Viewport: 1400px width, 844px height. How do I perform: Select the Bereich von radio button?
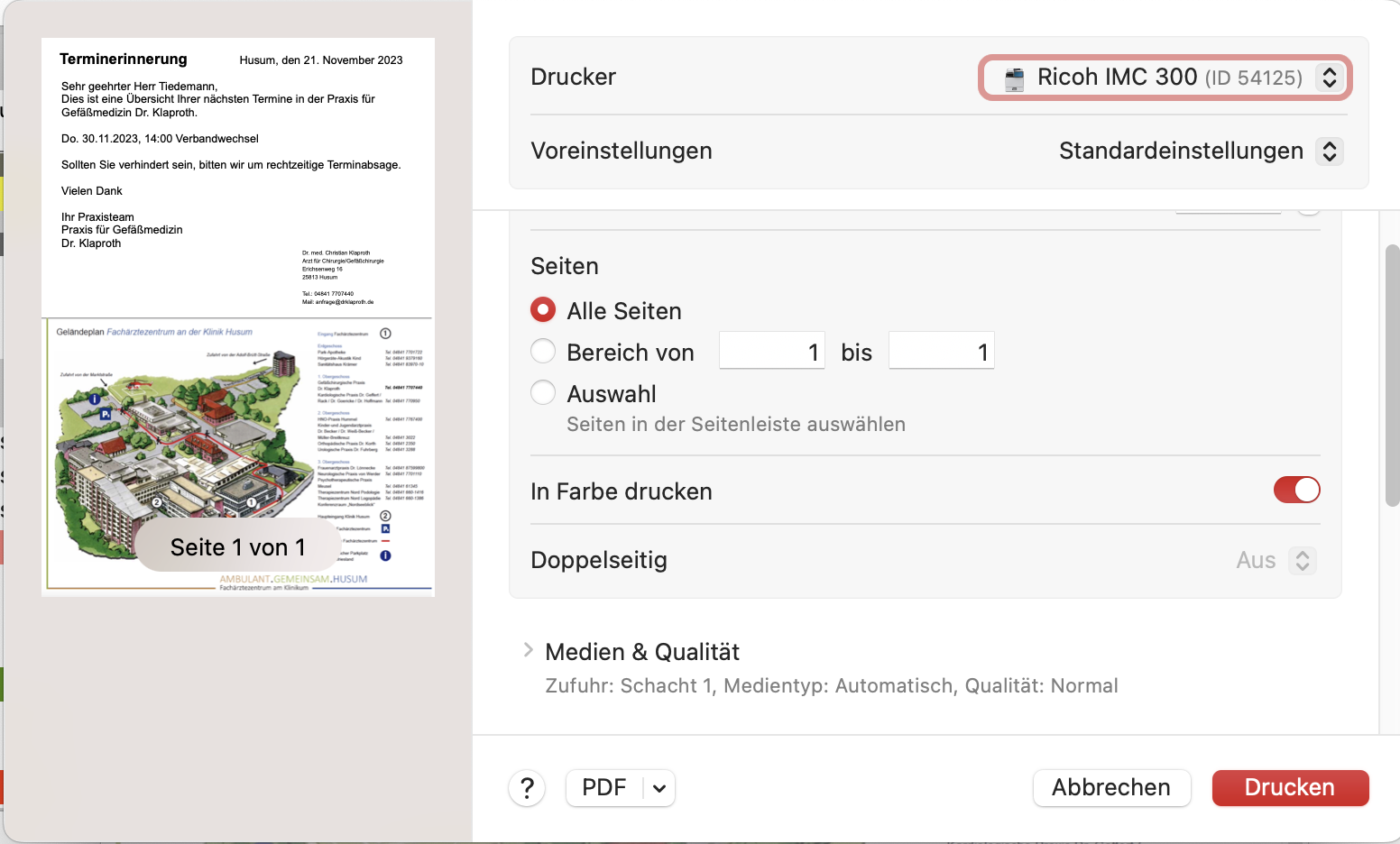(x=543, y=351)
